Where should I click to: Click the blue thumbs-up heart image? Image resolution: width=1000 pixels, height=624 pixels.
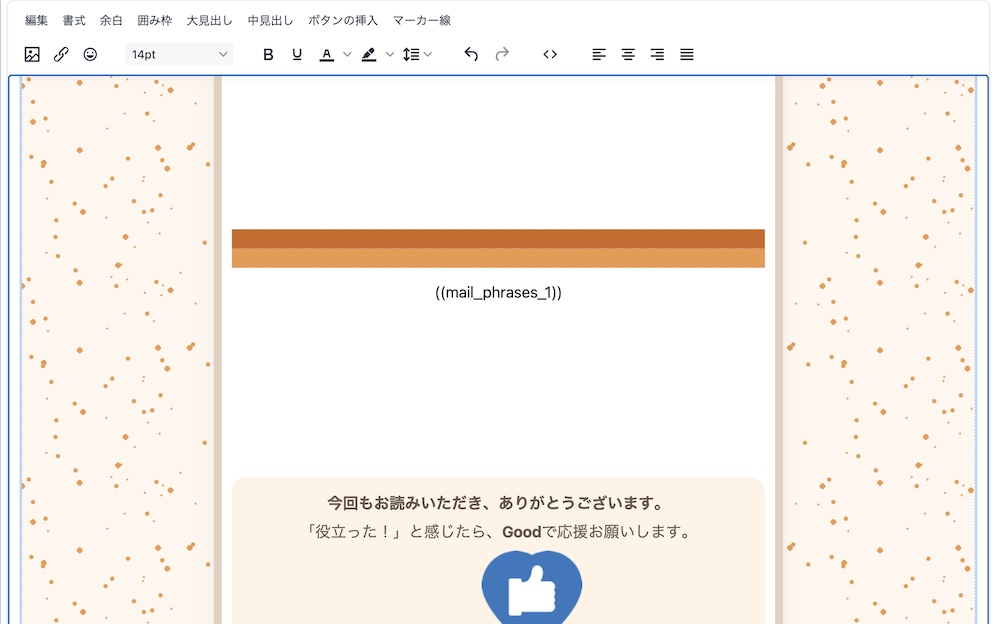click(x=531, y=588)
